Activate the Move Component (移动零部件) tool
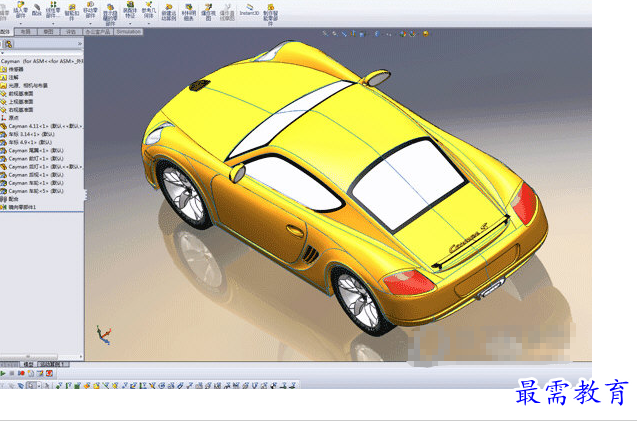The image size is (637, 424). pos(90,10)
